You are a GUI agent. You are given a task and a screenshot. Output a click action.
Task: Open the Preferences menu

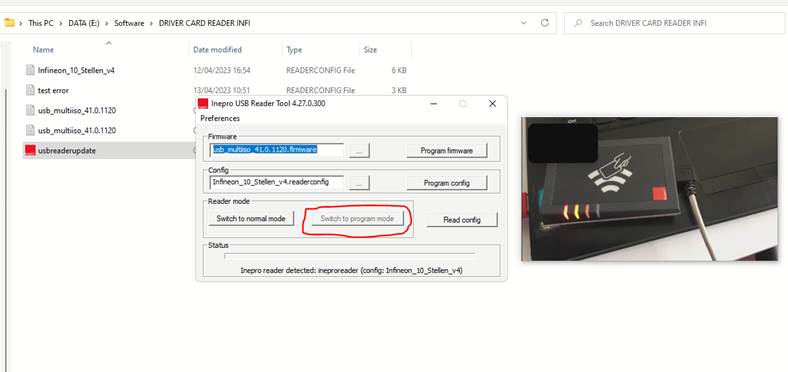pyautogui.click(x=220, y=118)
